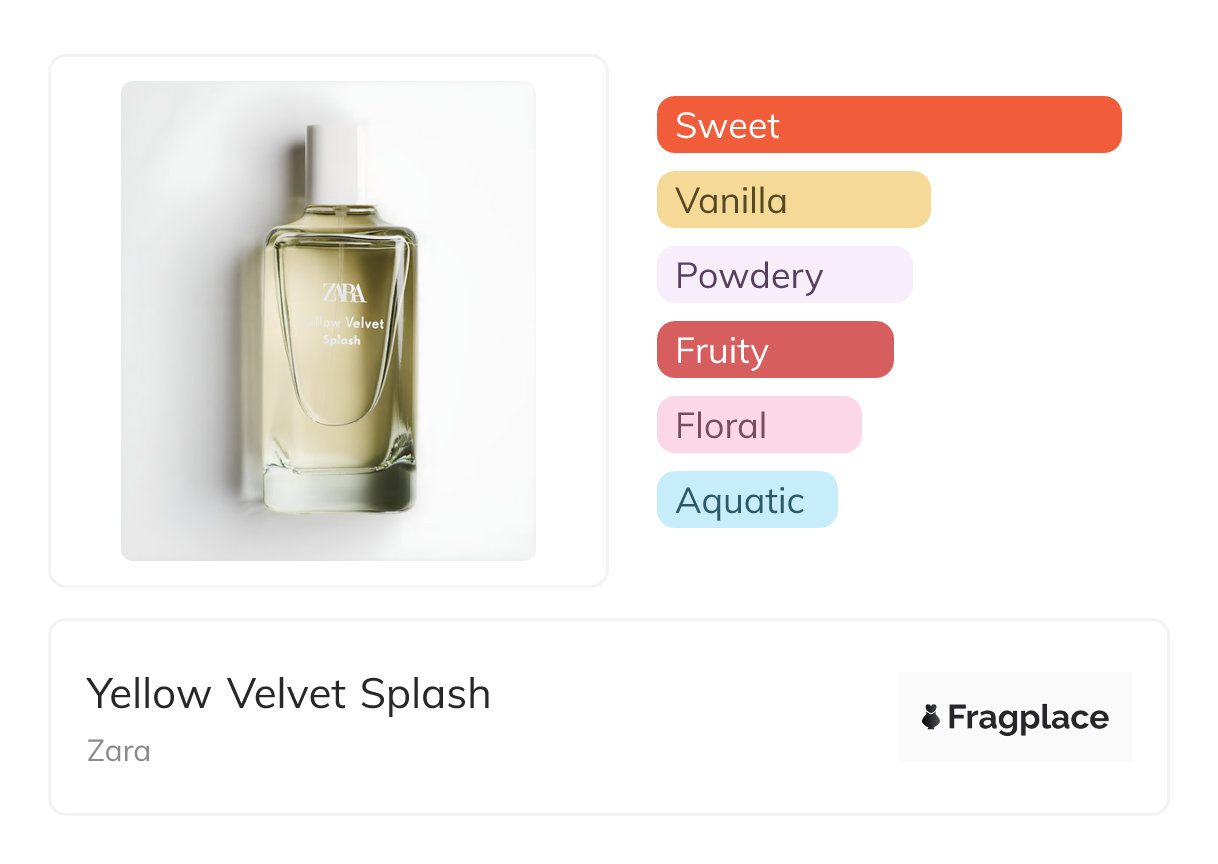Click the word Fruity in red bar
The image size is (1218, 864).
point(722,352)
